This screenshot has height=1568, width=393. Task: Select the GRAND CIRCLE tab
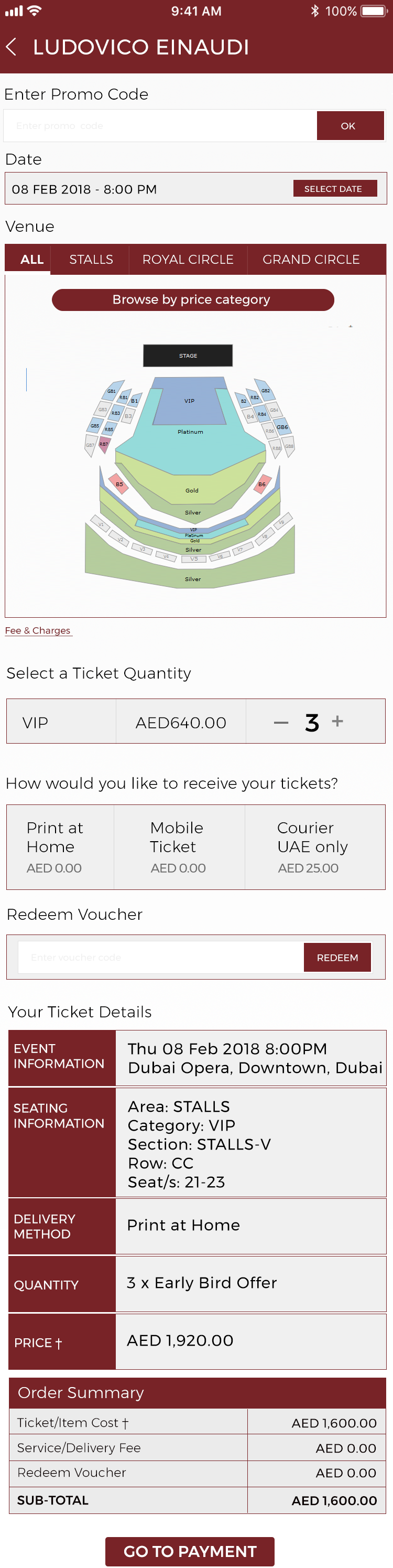[311, 259]
